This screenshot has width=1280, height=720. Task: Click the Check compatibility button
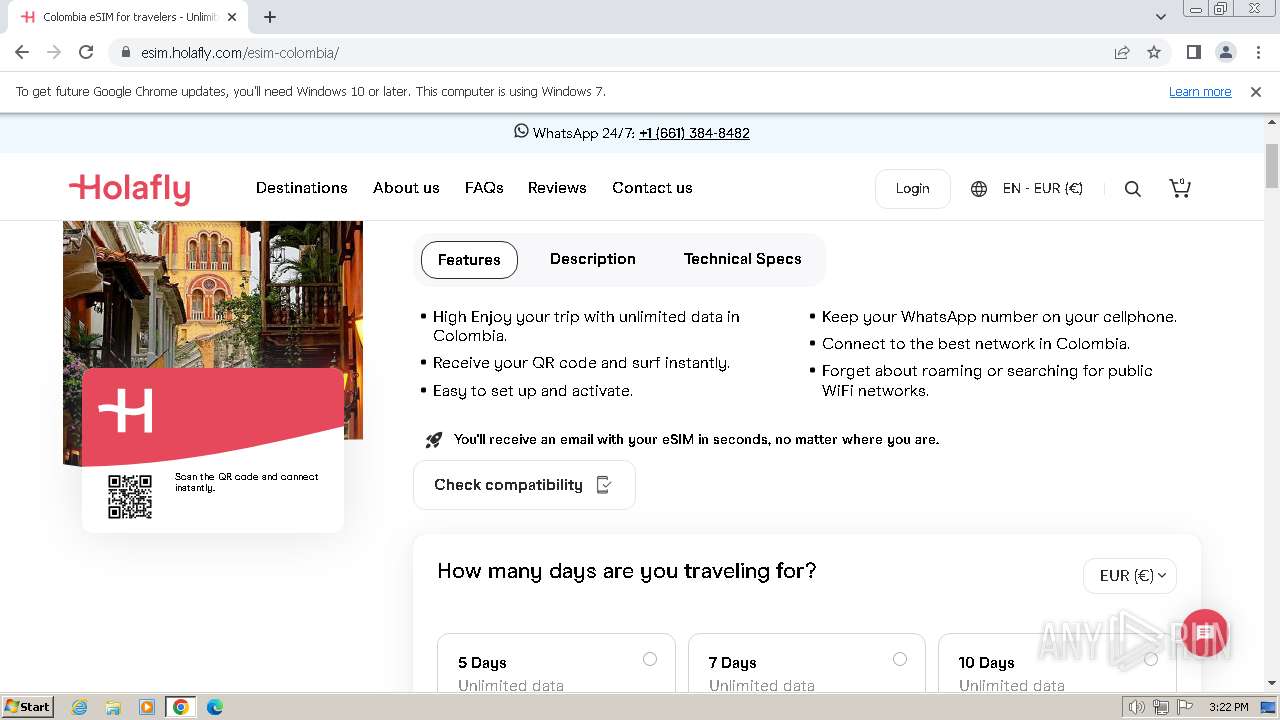(x=524, y=485)
